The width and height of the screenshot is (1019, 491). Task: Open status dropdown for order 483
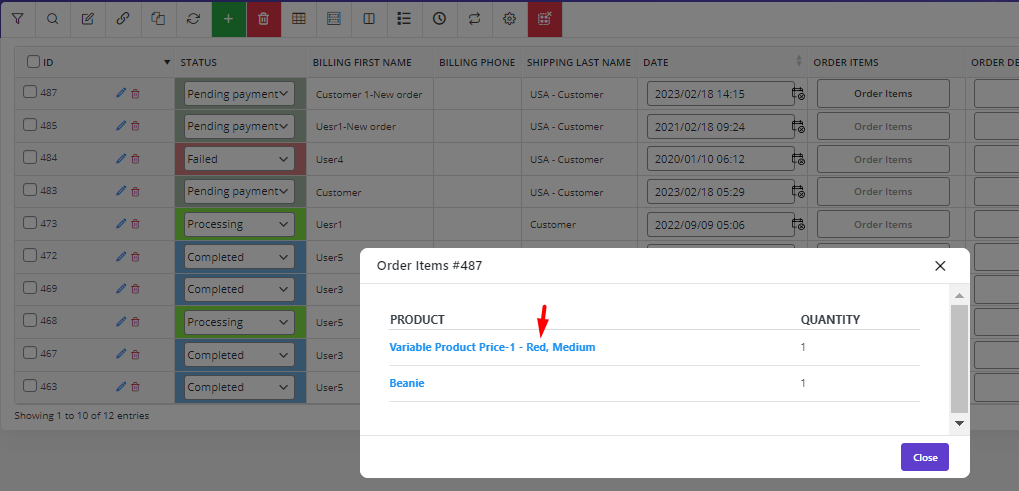239,191
